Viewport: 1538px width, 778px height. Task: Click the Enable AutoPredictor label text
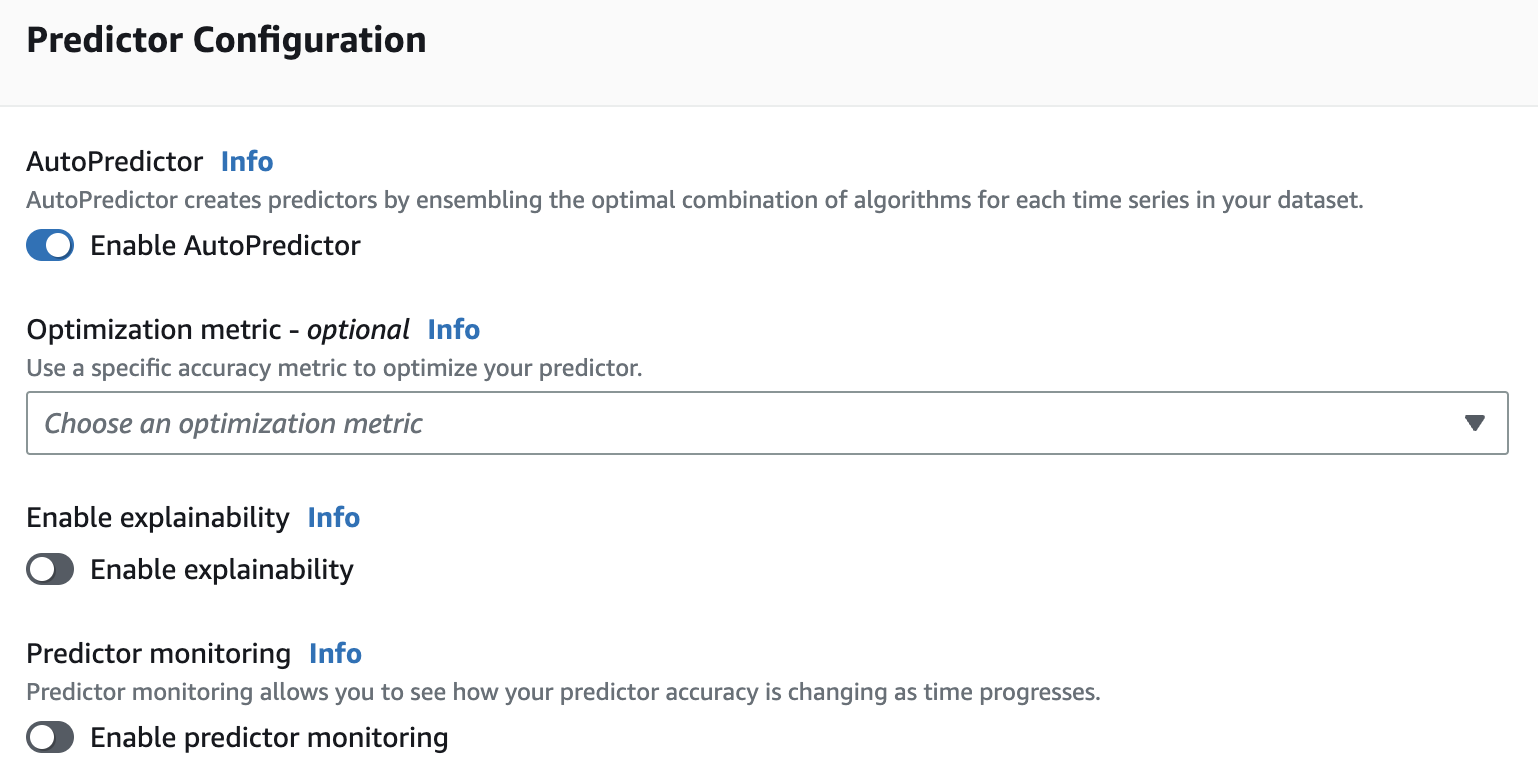(x=225, y=245)
